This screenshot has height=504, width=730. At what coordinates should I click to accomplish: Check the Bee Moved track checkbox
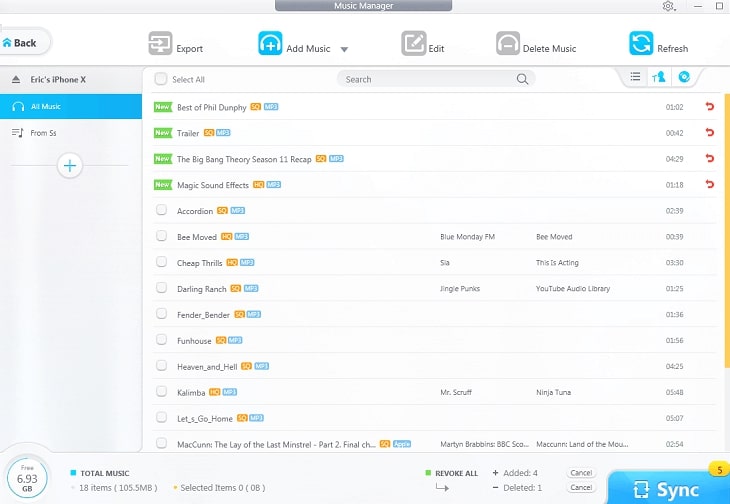pos(162,236)
